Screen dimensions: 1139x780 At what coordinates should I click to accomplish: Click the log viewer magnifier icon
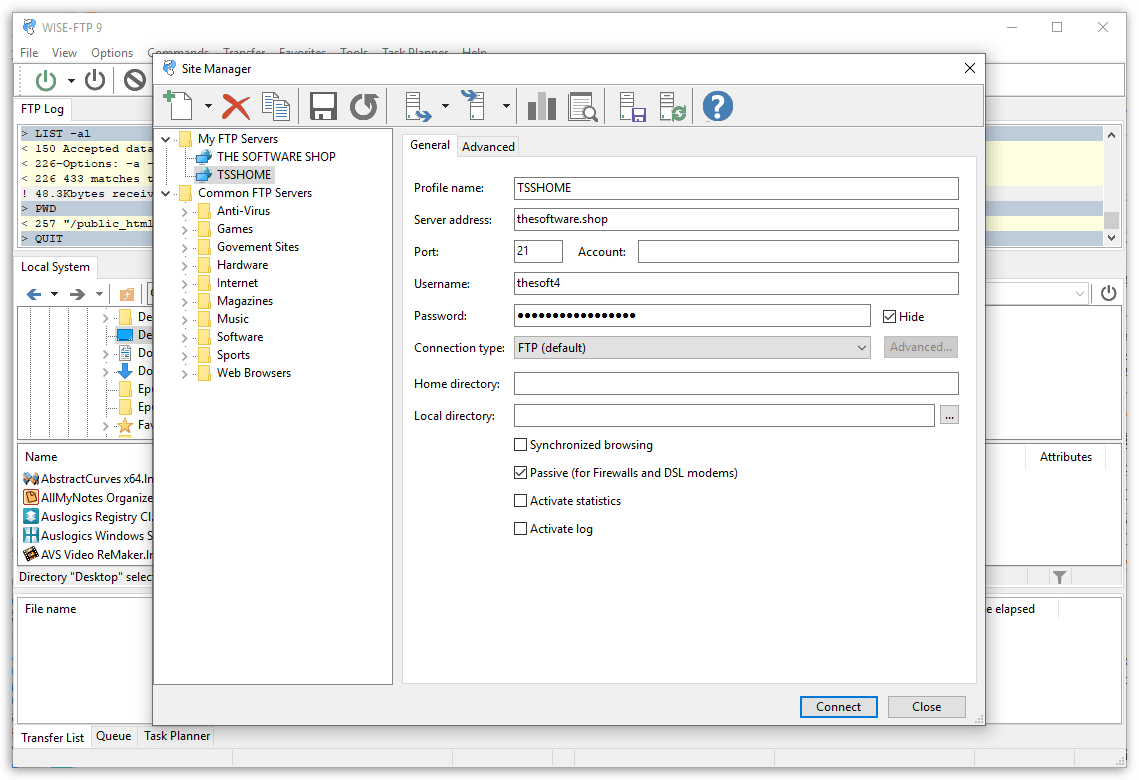point(582,106)
